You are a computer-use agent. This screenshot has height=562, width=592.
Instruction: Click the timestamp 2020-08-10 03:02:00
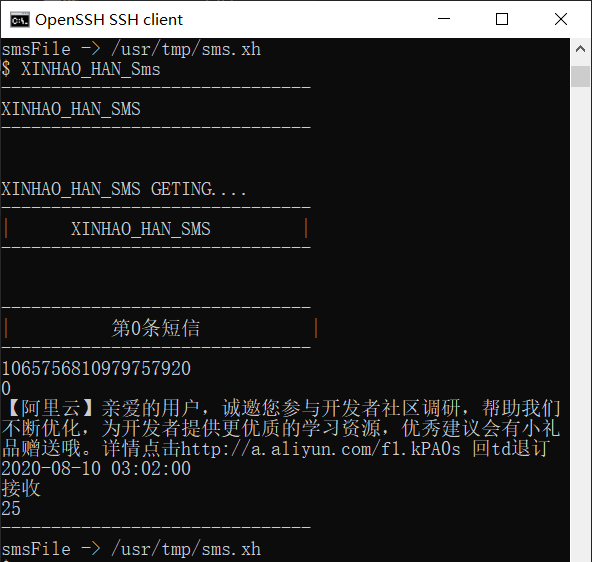point(96,469)
